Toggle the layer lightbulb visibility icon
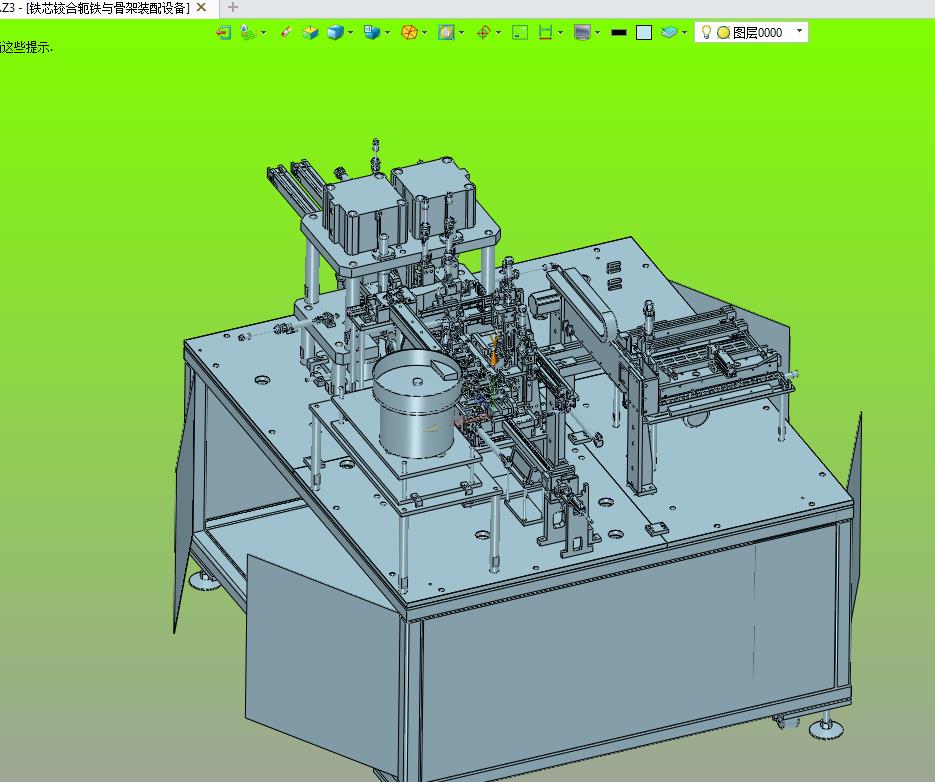The image size is (935, 782). 707,32
